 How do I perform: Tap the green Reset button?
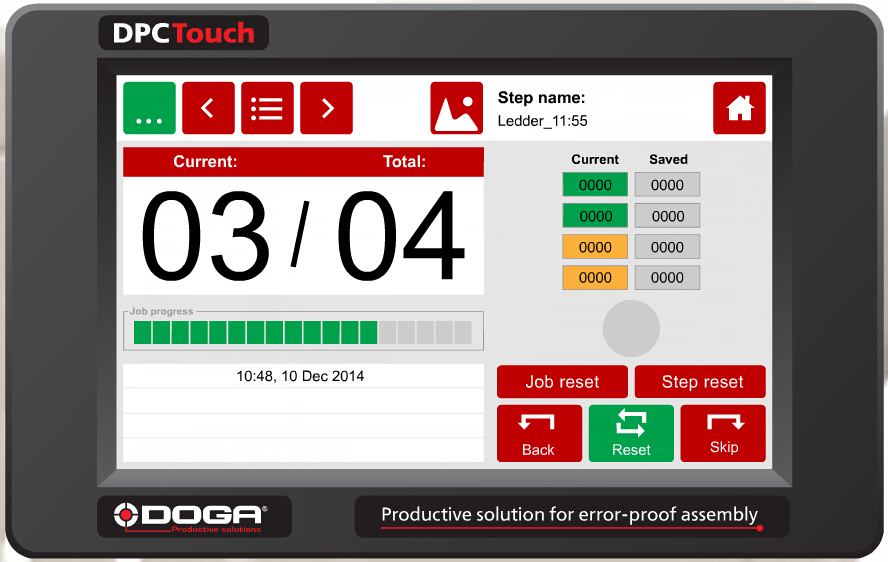pyautogui.click(x=631, y=433)
